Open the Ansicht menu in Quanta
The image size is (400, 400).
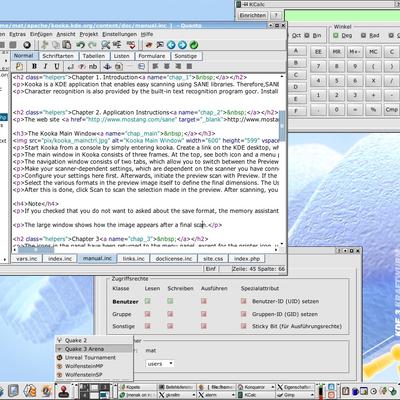66,34
